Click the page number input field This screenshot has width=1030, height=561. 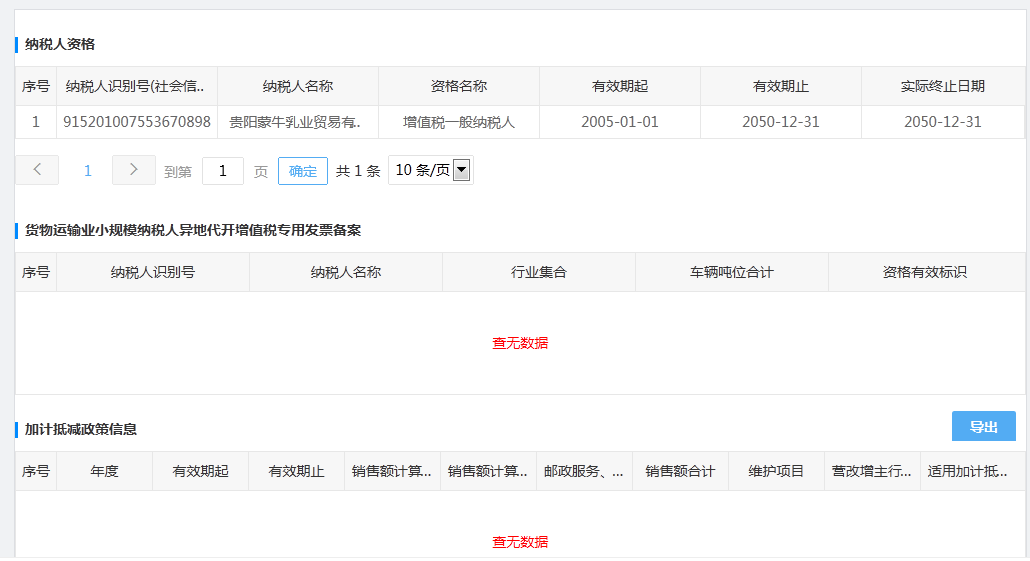pyautogui.click(x=223, y=171)
